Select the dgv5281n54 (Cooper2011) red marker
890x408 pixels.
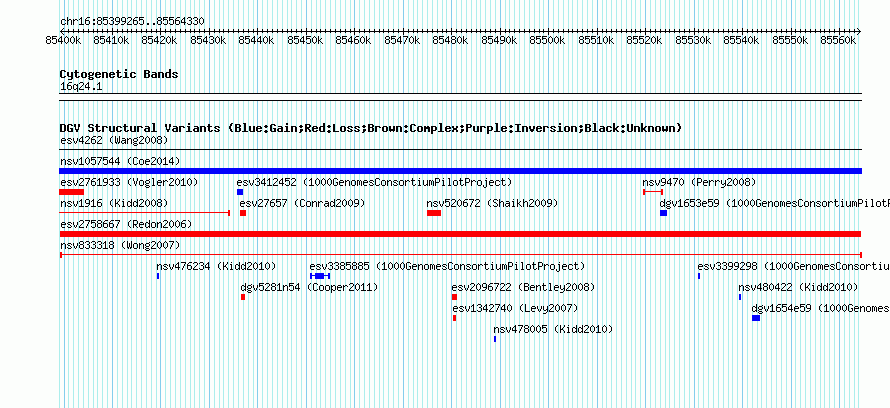pos(243,297)
